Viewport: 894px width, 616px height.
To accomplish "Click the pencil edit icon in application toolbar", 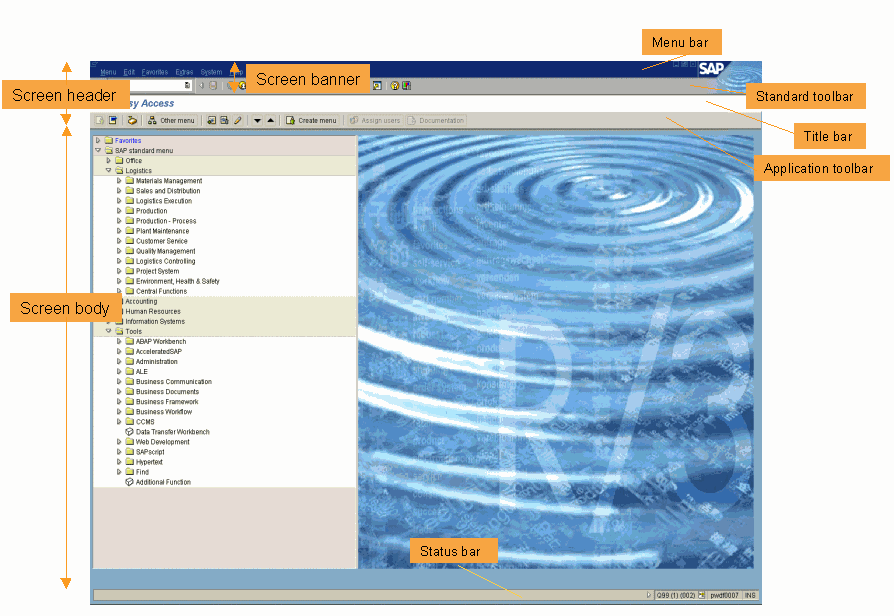I will [x=238, y=121].
